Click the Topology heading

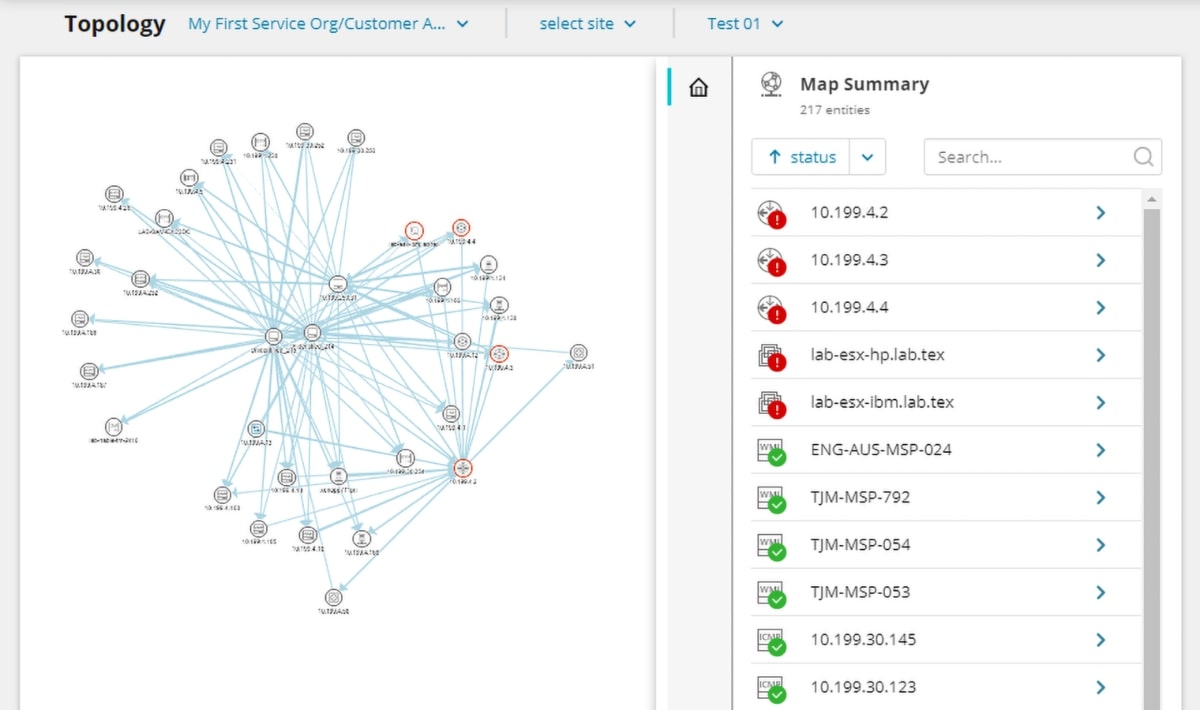(x=115, y=23)
